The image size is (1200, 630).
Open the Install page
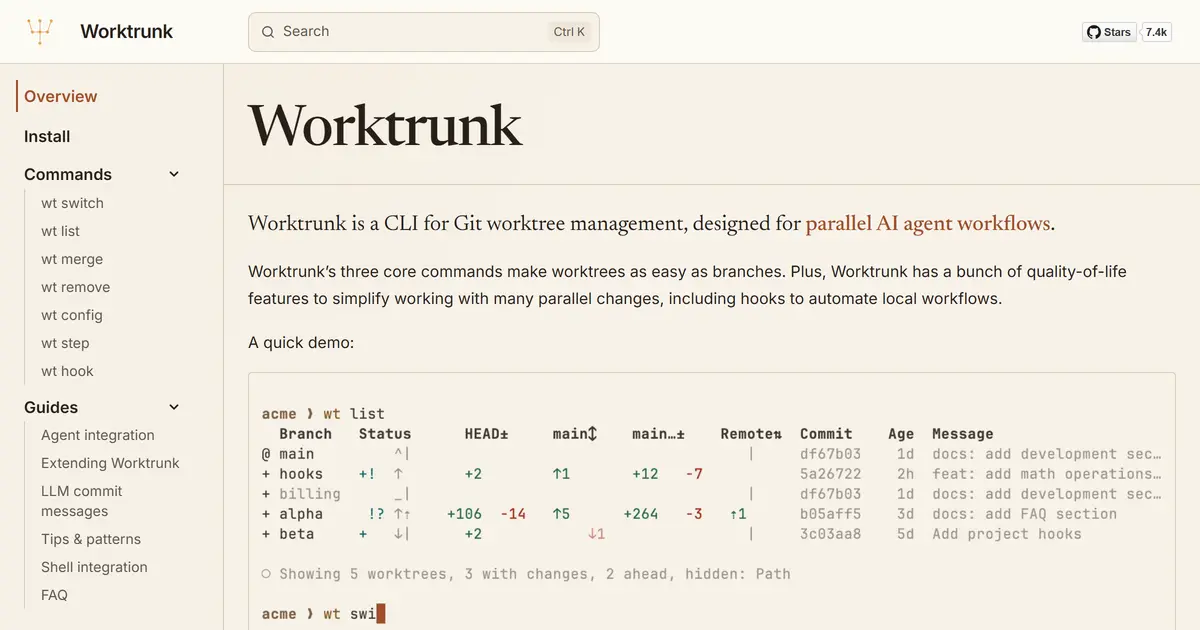click(x=47, y=136)
